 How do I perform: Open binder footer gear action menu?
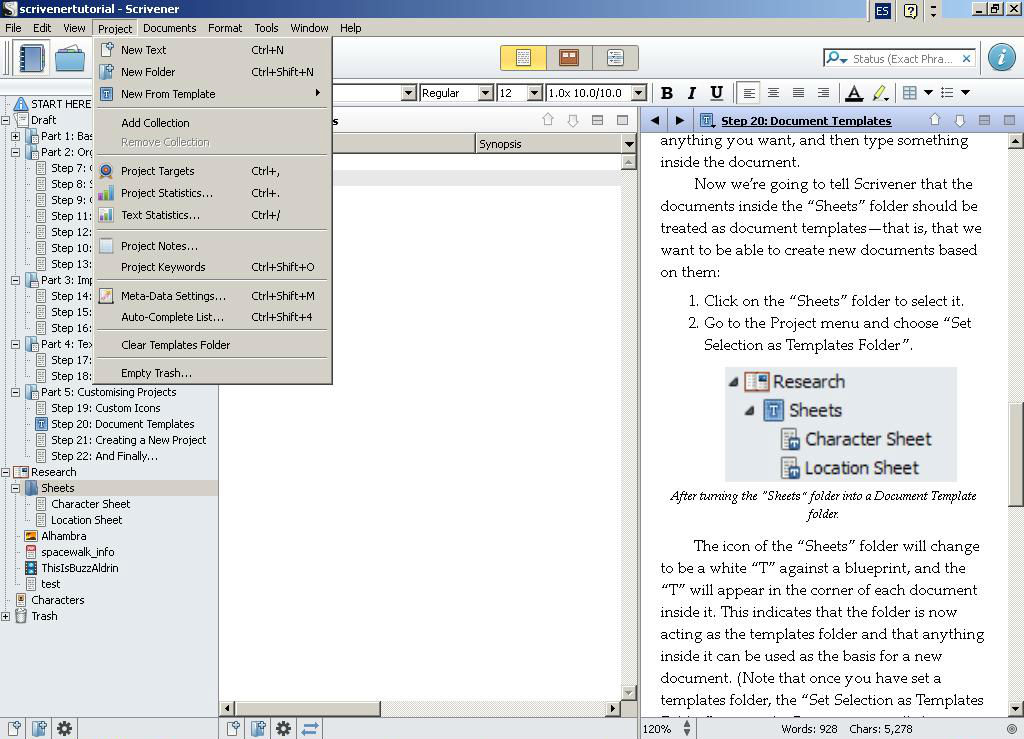coord(64,729)
